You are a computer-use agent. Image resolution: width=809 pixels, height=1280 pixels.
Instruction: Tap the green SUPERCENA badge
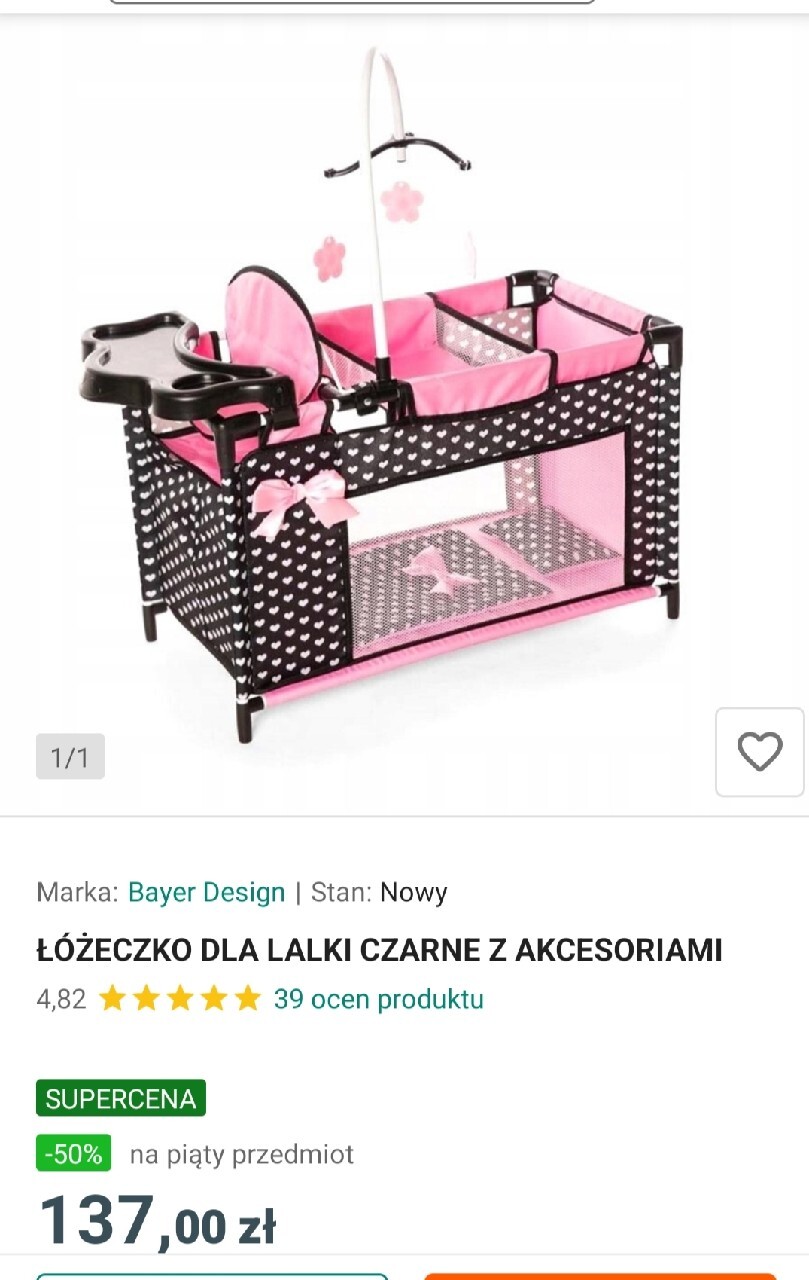(121, 1098)
